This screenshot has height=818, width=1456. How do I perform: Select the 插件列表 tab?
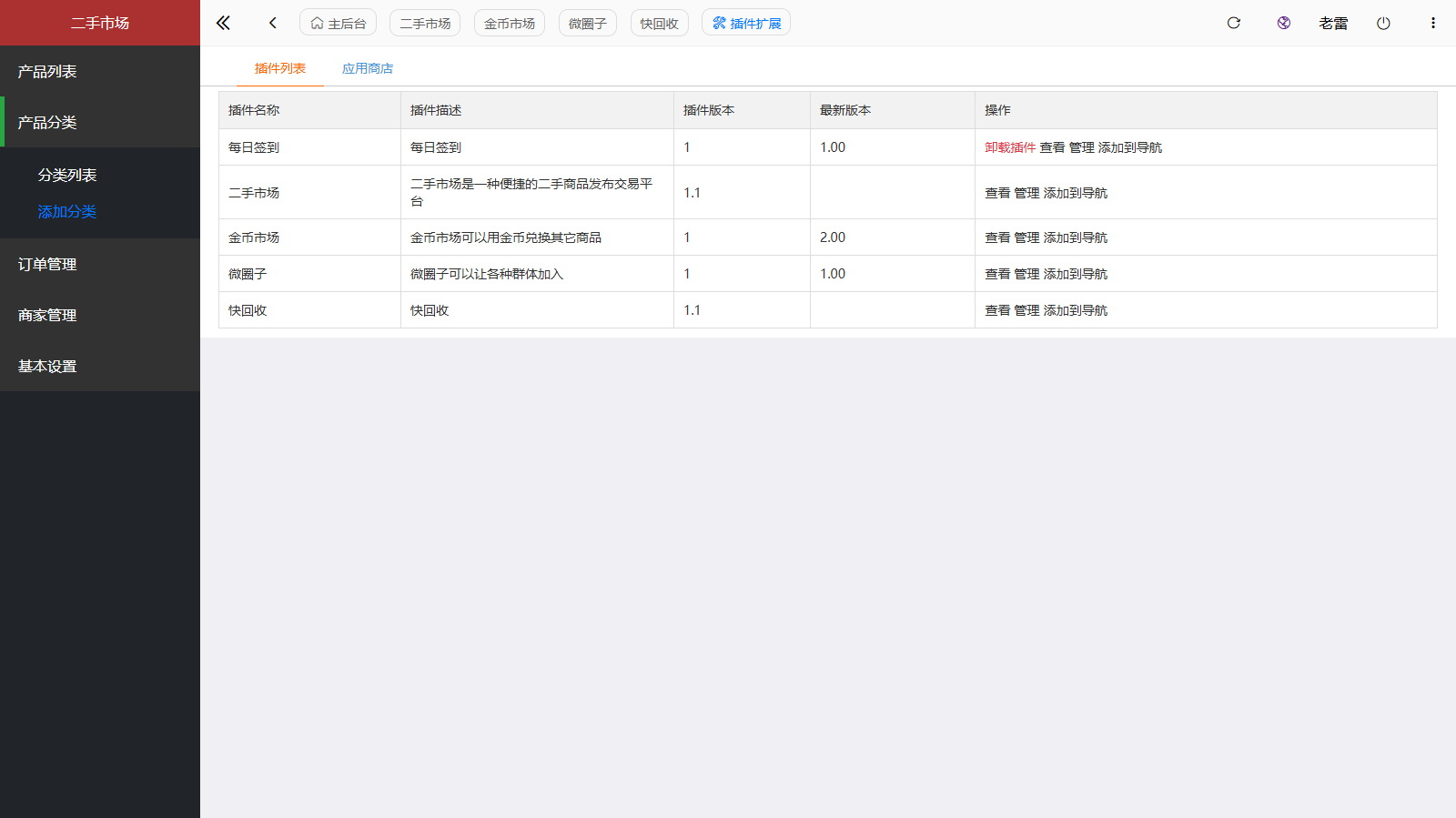(x=280, y=68)
